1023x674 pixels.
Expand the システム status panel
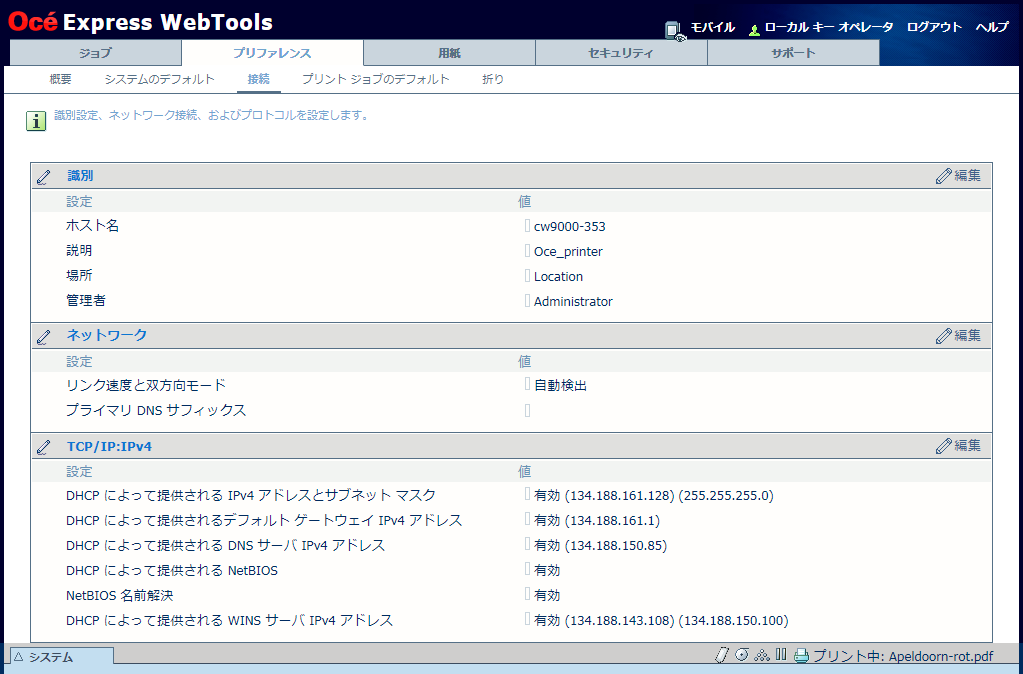coord(62,657)
